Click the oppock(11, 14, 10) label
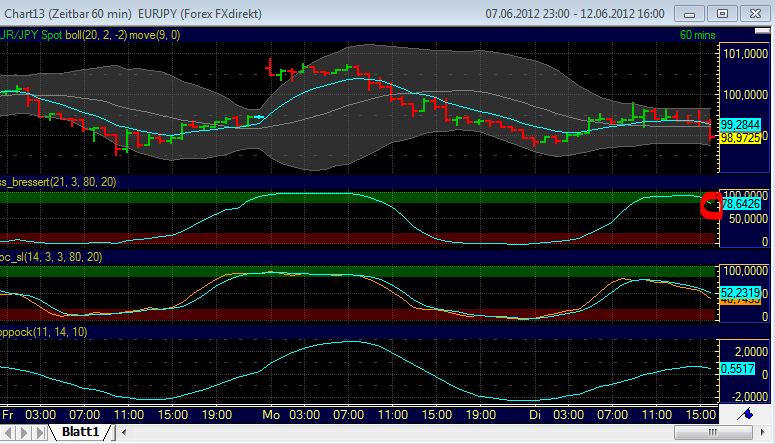 coord(43,332)
